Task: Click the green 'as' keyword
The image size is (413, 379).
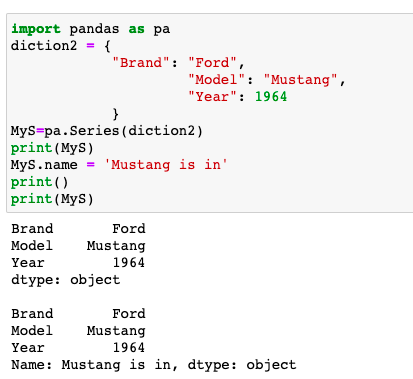Action: pos(137,29)
